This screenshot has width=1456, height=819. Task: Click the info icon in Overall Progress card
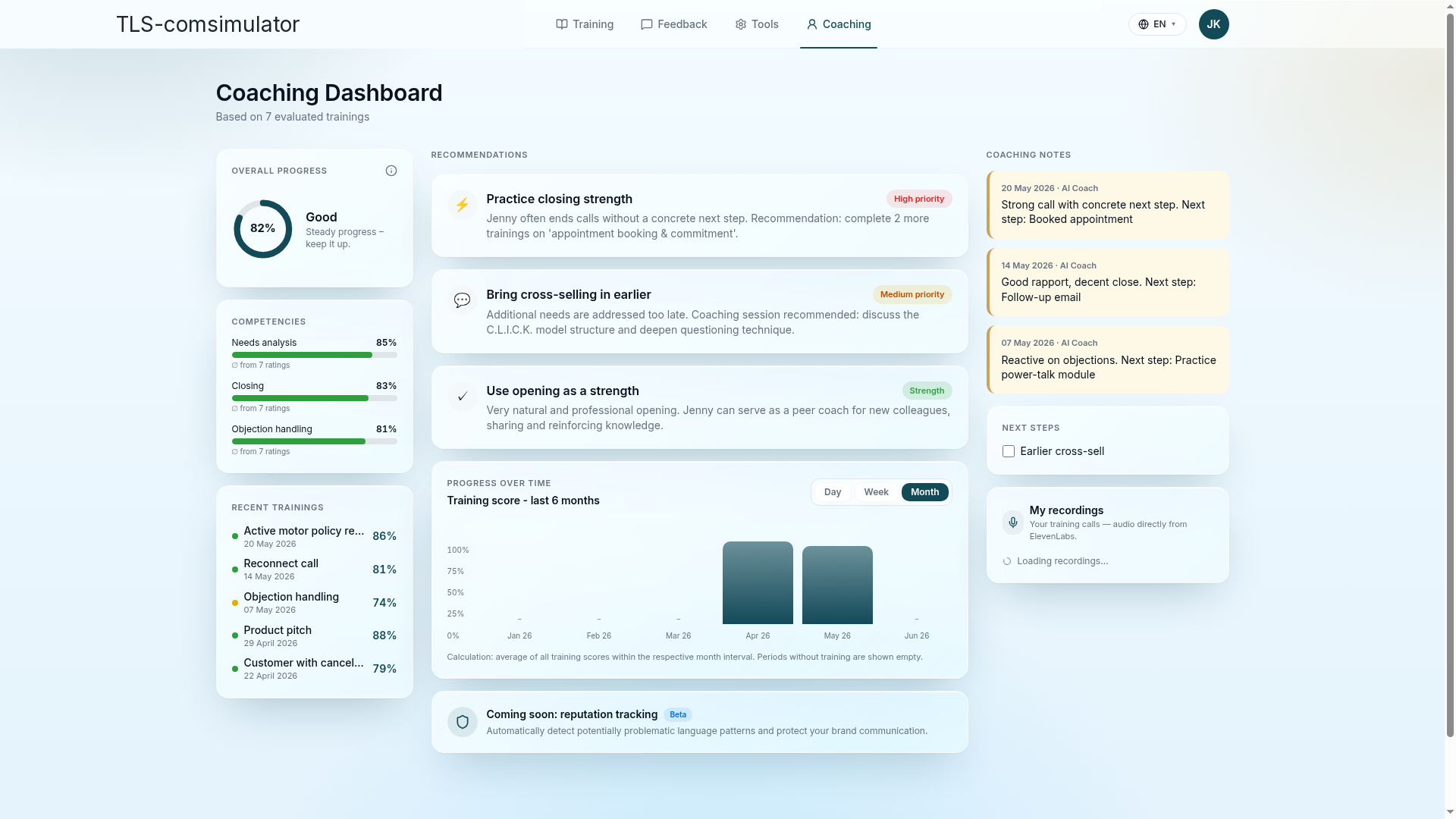(391, 171)
